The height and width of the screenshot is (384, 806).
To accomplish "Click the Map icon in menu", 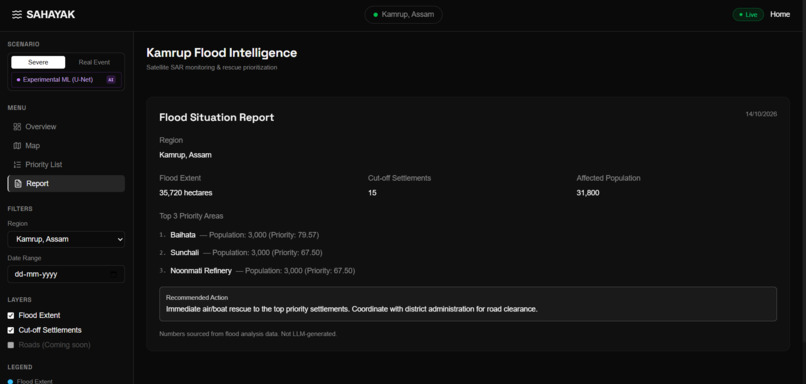I will (17, 145).
